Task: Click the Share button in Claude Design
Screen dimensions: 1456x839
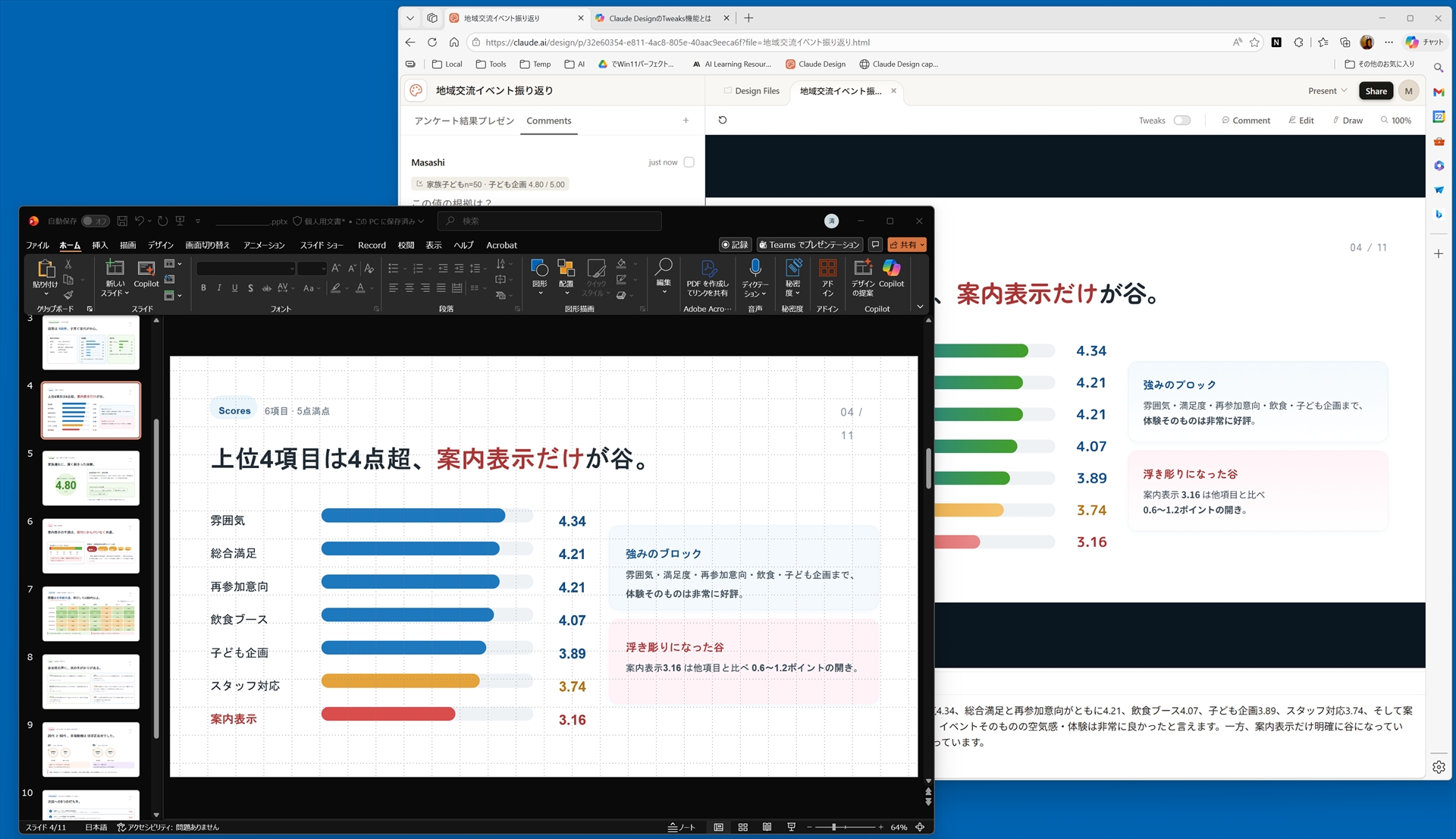Action: point(1376,90)
